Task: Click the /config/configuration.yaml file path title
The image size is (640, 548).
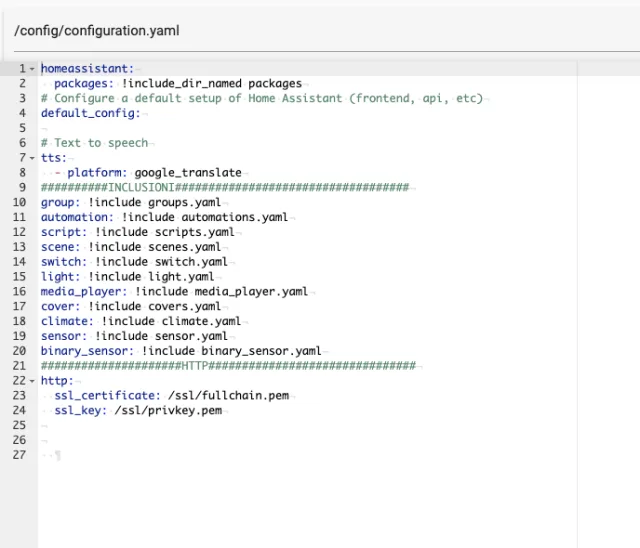Action: (x=97, y=31)
